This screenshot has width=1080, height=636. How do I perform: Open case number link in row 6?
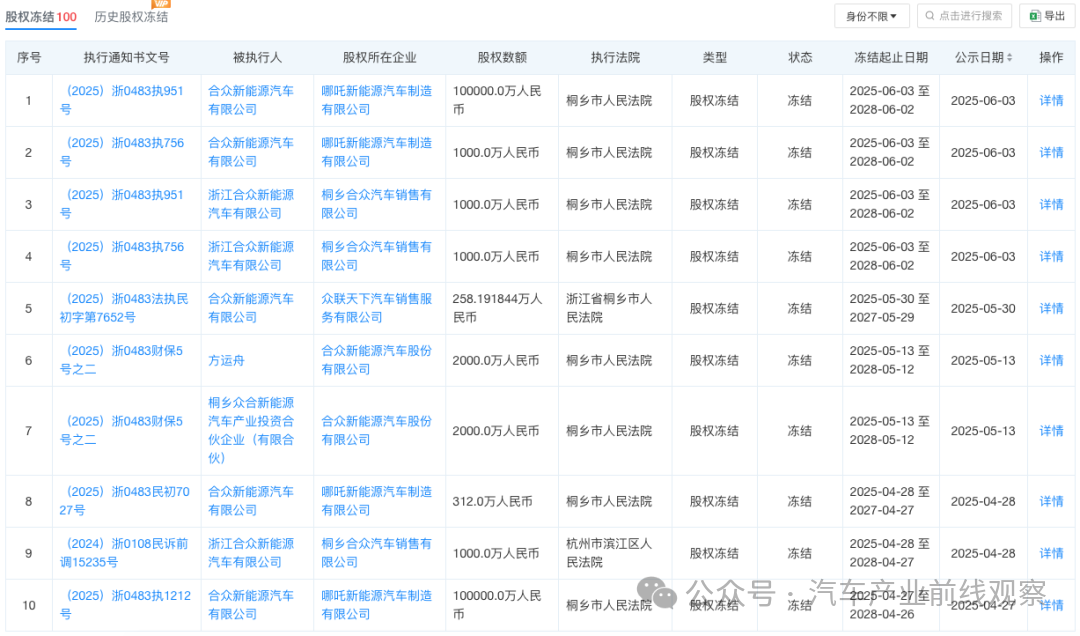tap(121, 360)
